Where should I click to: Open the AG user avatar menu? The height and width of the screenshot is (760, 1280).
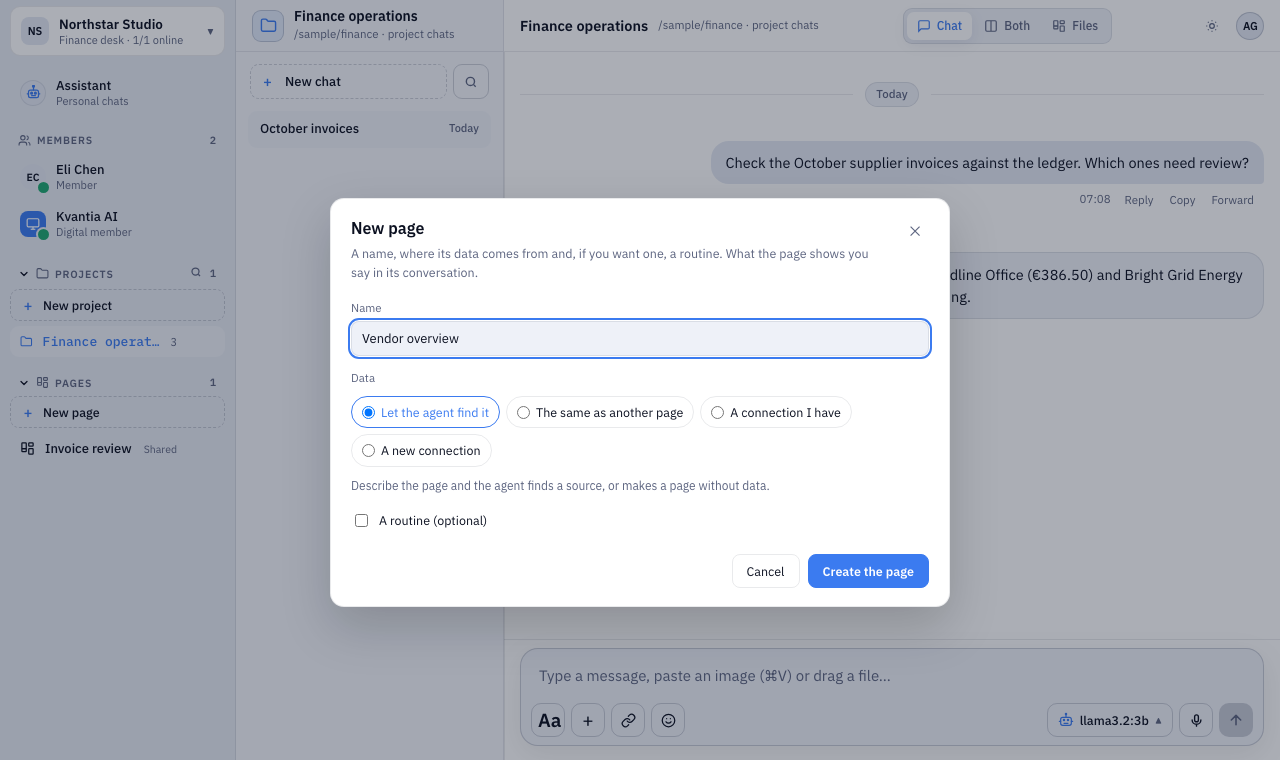(1250, 26)
